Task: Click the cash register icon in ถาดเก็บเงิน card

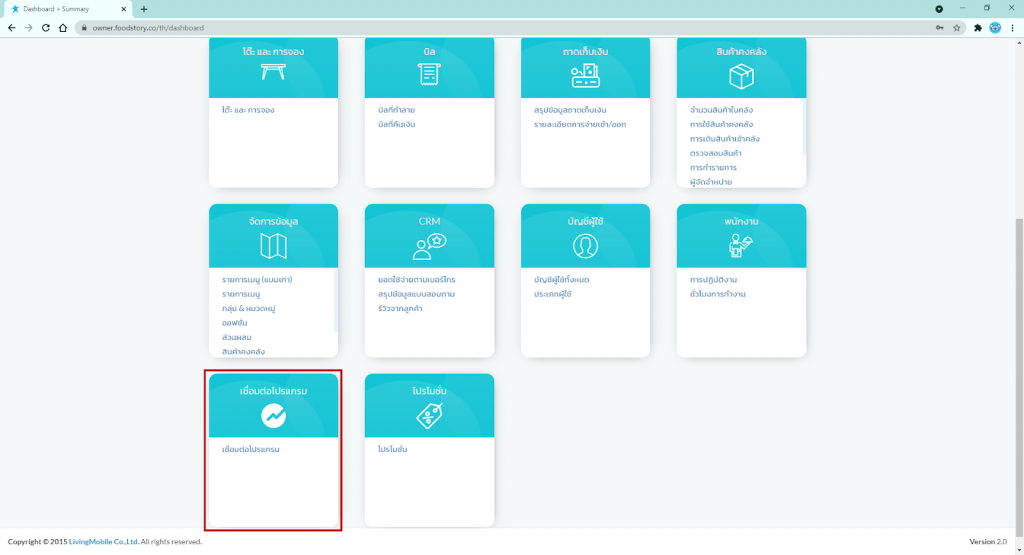Action: click(x=585, y=73)
